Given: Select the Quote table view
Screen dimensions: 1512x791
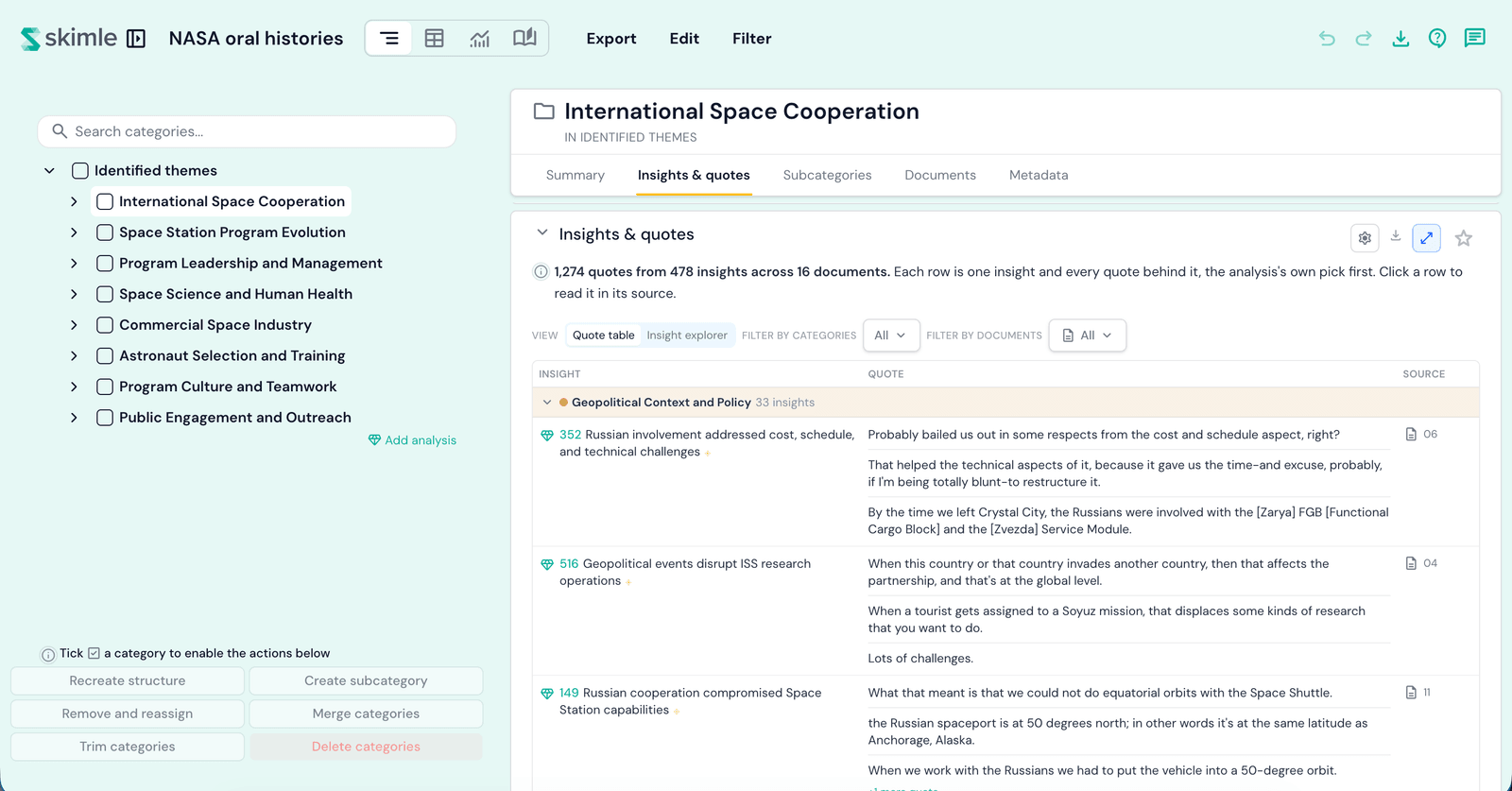Looking at the screenshot, I should tap(604, 335).
